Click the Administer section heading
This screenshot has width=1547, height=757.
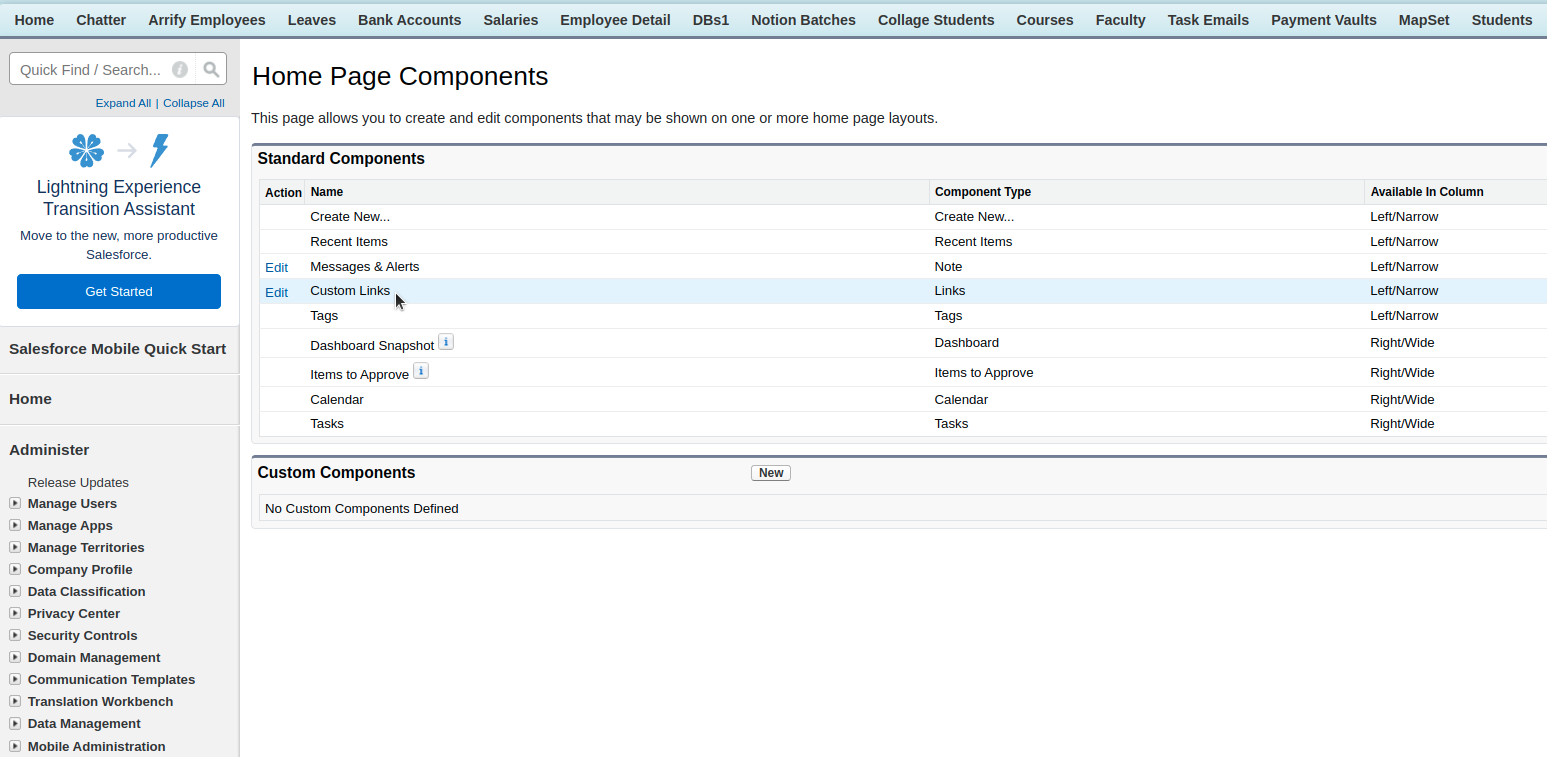click(x=49, y=450)
